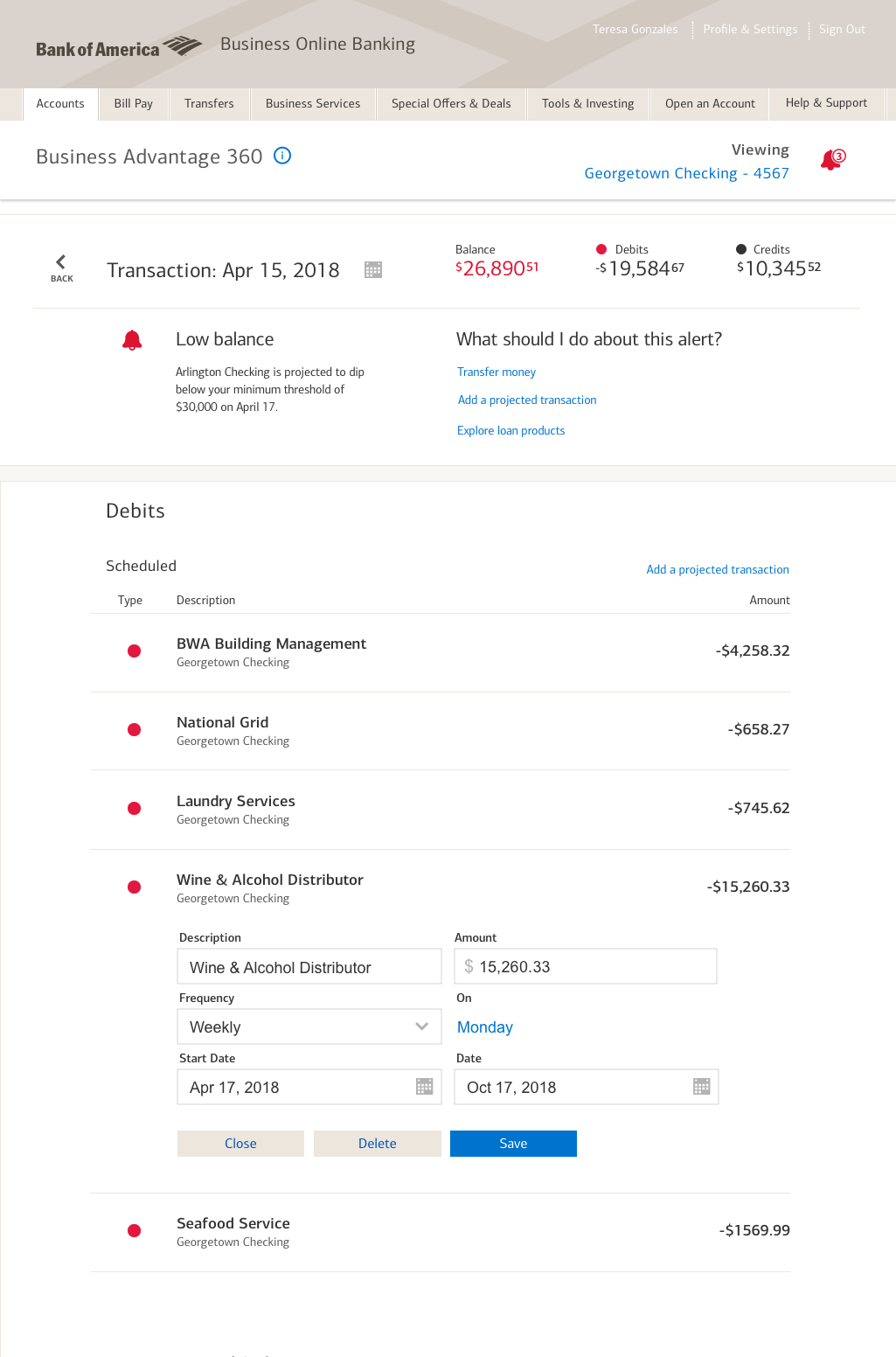
Task: Open calendar picker in Oct 17 date field
Action: pos(701,1087)
